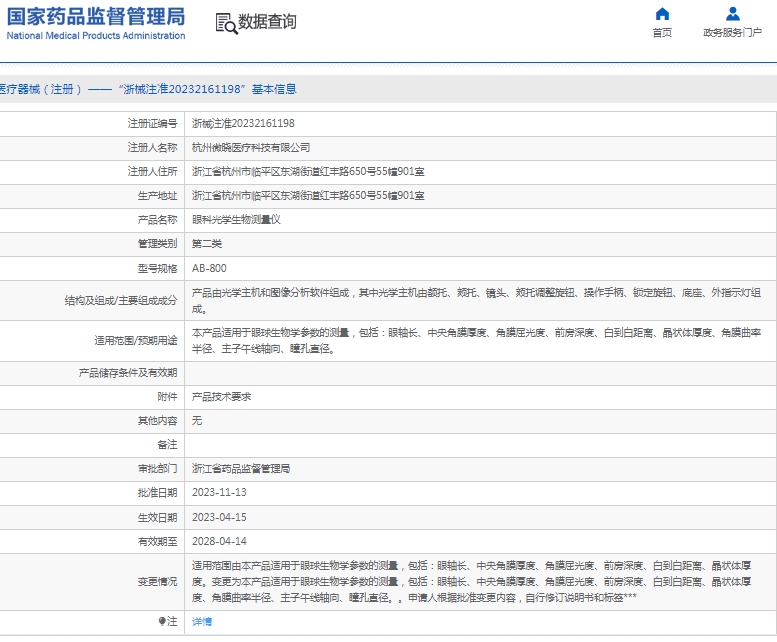The width and height of the screenshot is (777, 642).
Task: Click the effective date 2023-04-15
Action: pos(219,517)
